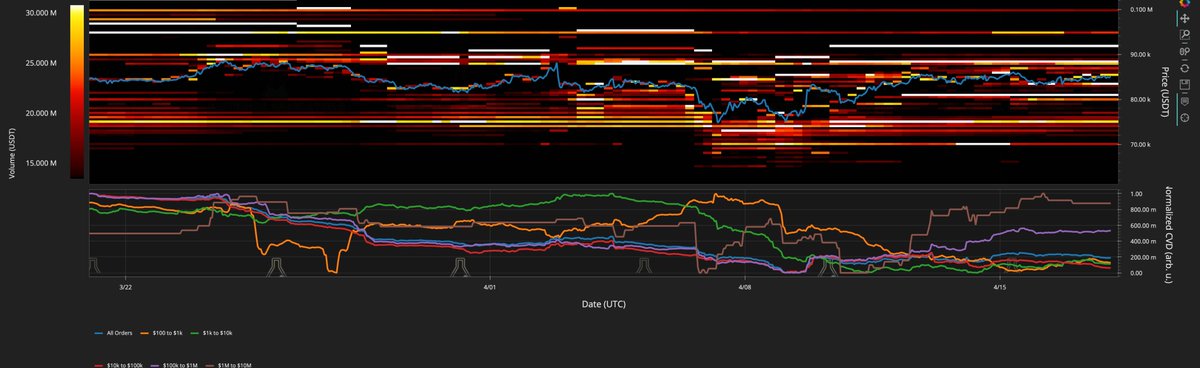The image size is (1200, 368).
Task: Select the Box Zoom tool
Action: tap(1184, 34)
